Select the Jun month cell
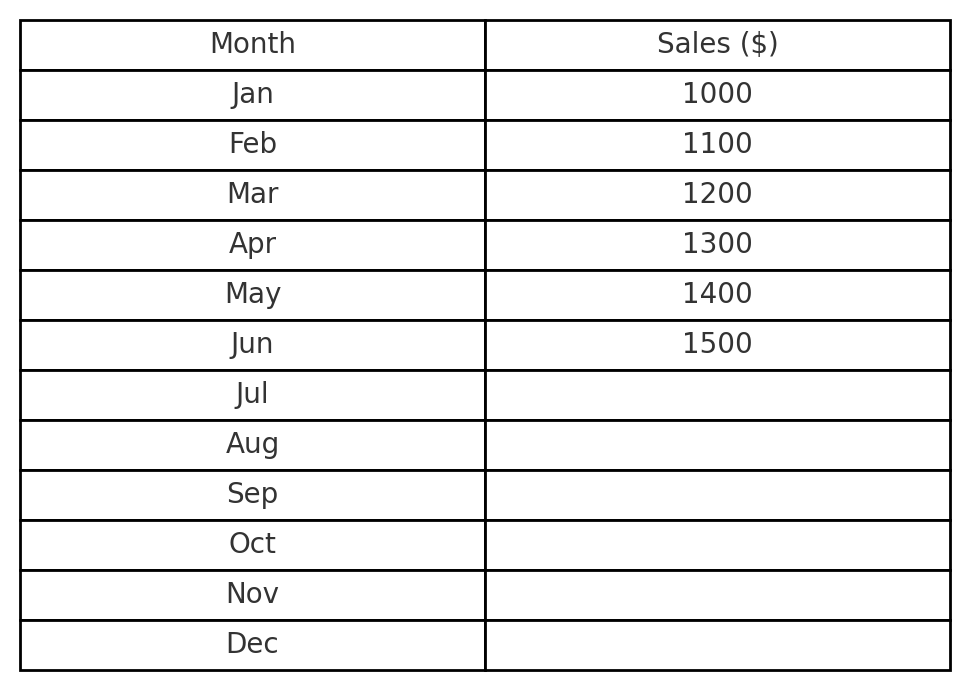This screenshot has width=969, height=690. pyautogui.click(x=252, y=345)
